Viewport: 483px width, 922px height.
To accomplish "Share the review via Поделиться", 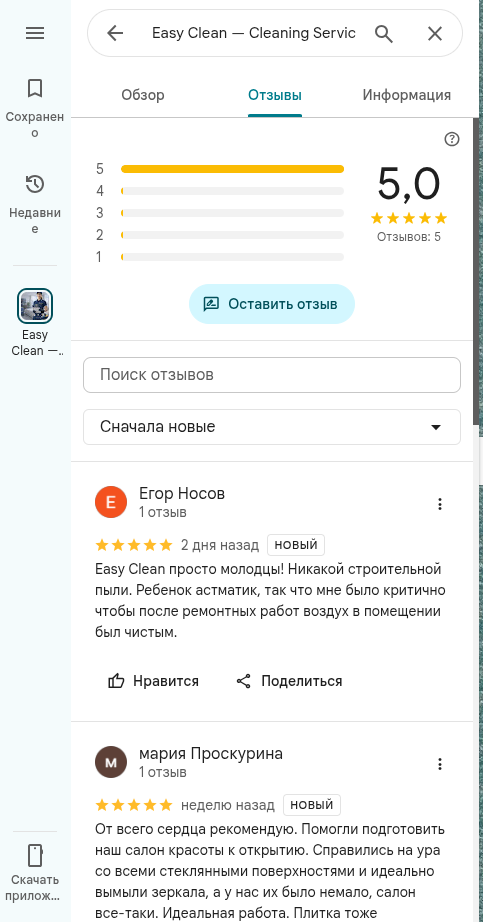I will coord(289,681).
